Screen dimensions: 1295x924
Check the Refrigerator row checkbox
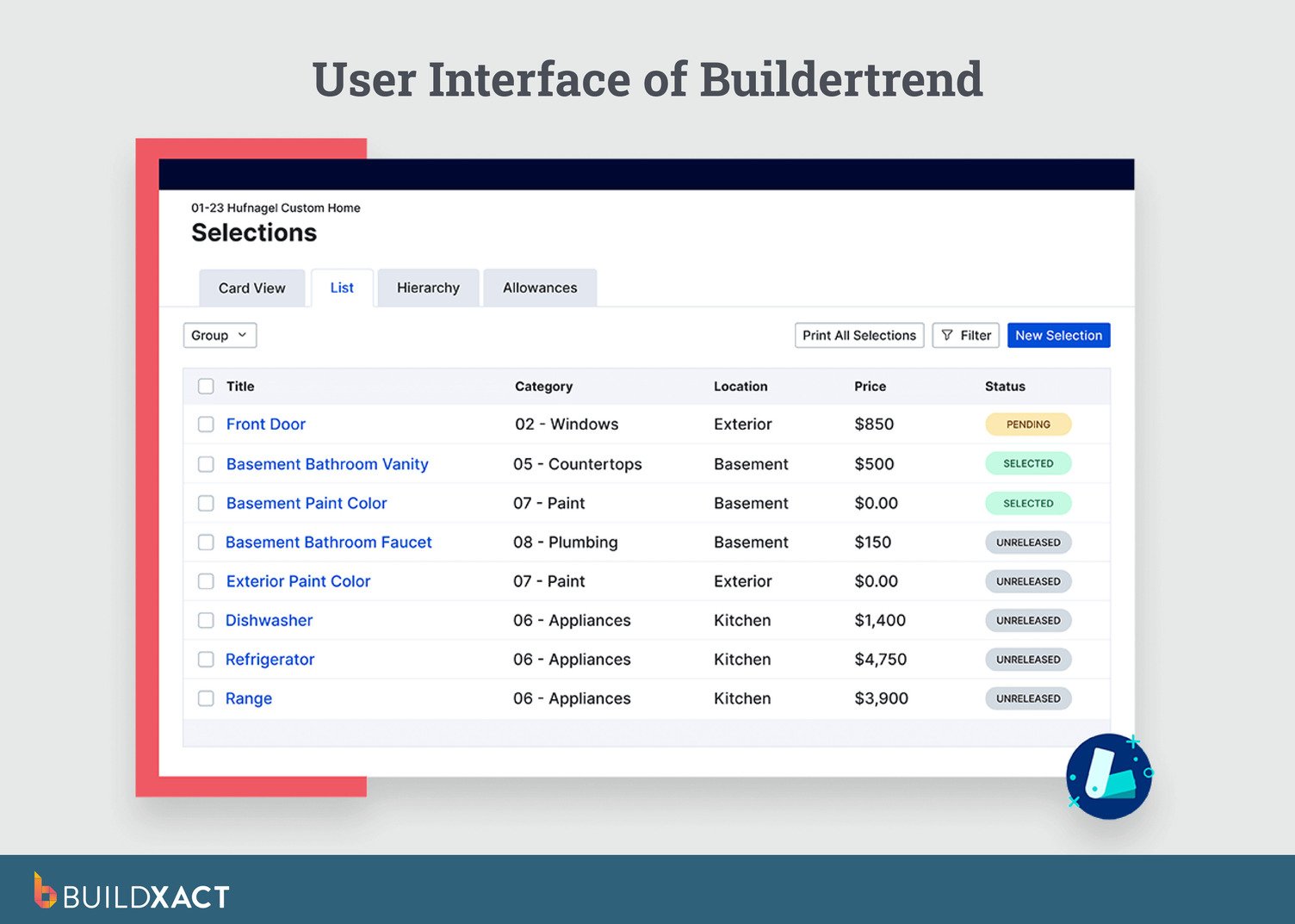pyautogui.click(x=206, y=660)
